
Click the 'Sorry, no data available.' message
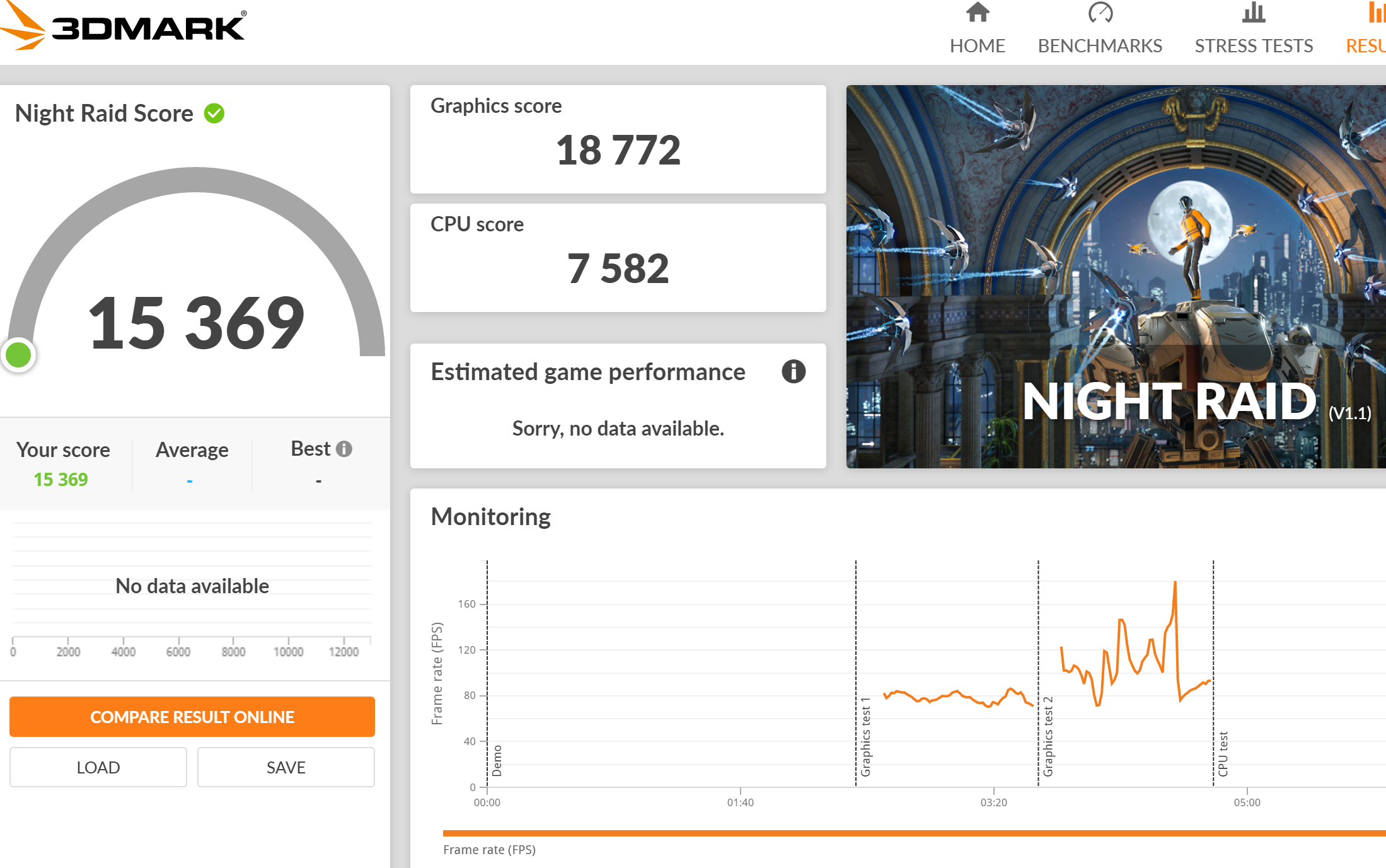pyautogui.click(x=618, y=429)
